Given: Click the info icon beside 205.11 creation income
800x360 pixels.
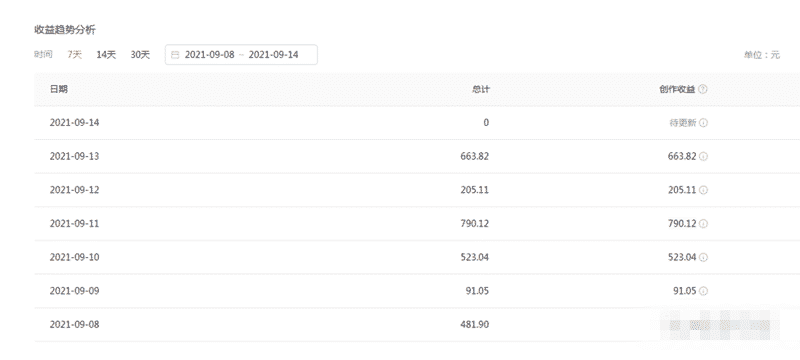Looking at the screenshot, I should 704,190.
